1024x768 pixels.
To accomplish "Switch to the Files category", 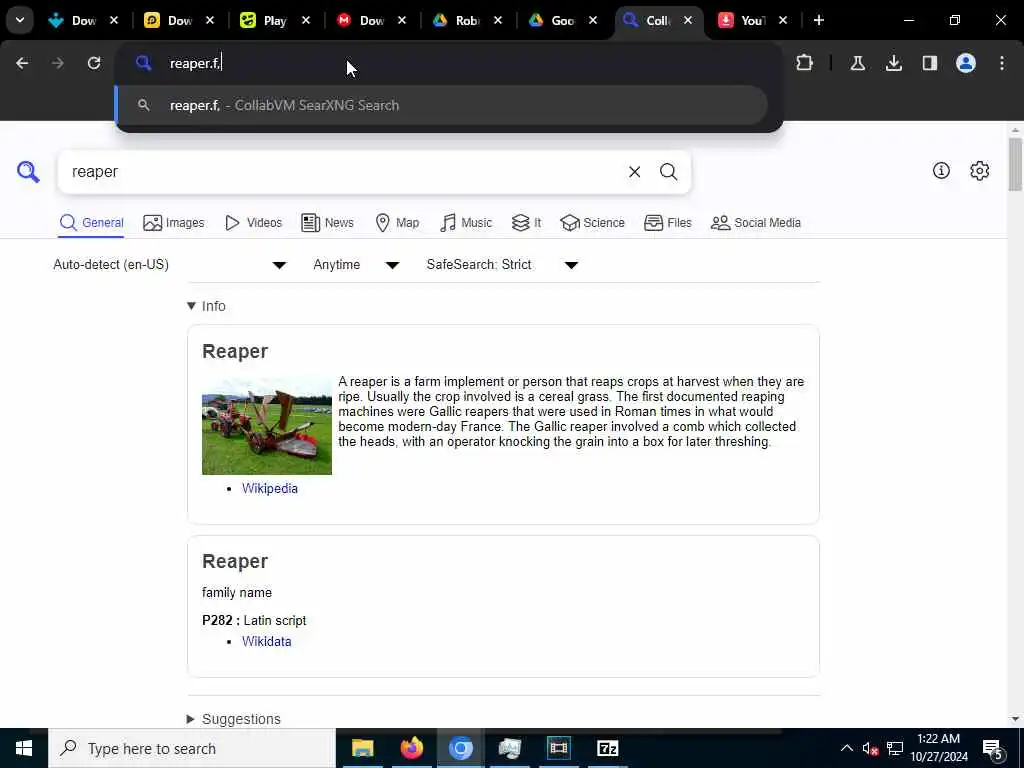I will click(x=667, y=223).
